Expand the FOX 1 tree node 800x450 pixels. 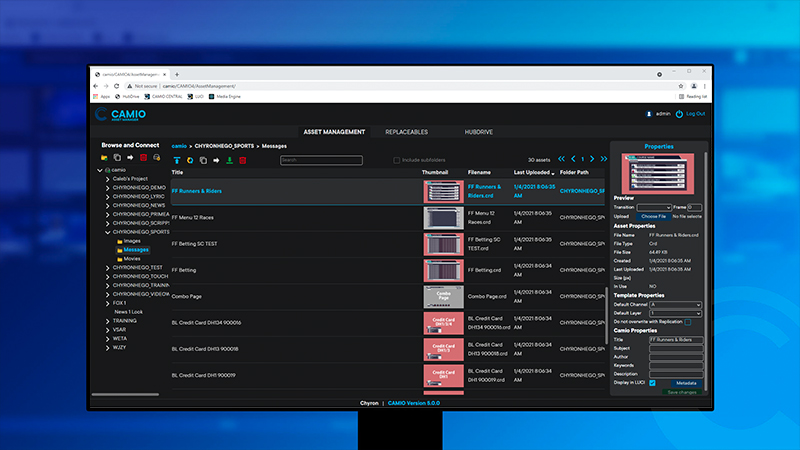108,303
